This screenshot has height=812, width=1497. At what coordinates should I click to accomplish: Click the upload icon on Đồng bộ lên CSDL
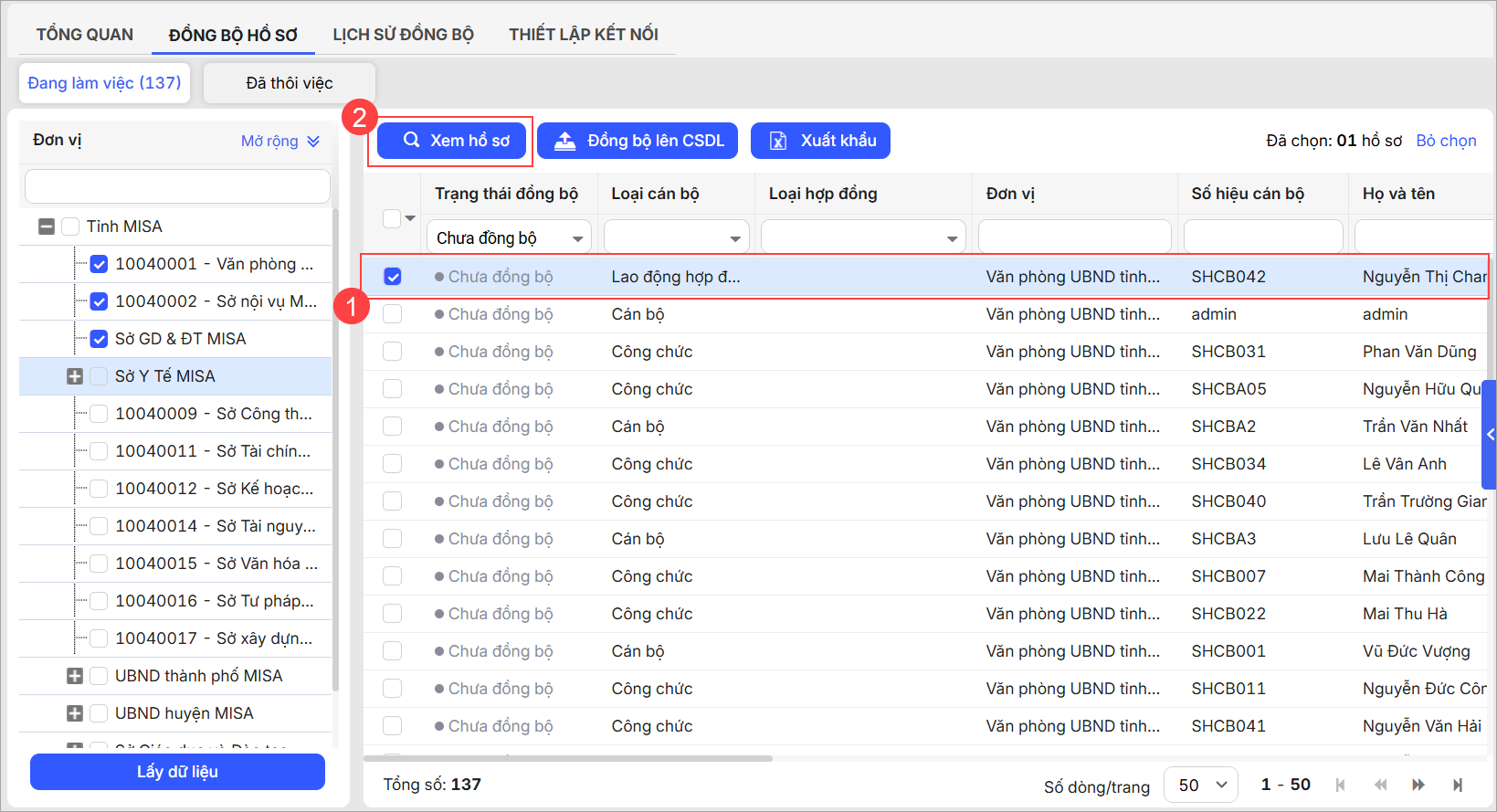coord(565,141)
